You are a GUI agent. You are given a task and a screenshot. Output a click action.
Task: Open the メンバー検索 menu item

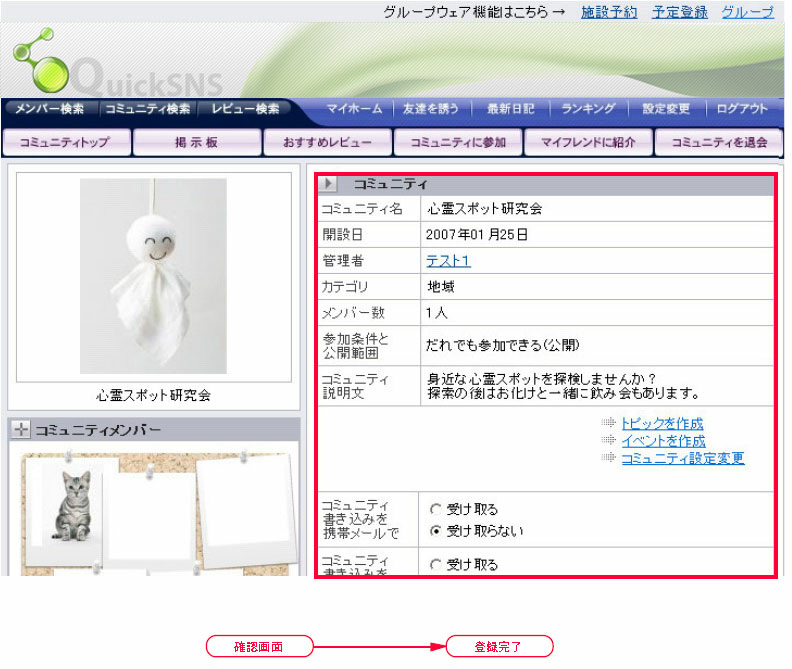[x=50, y=109]
